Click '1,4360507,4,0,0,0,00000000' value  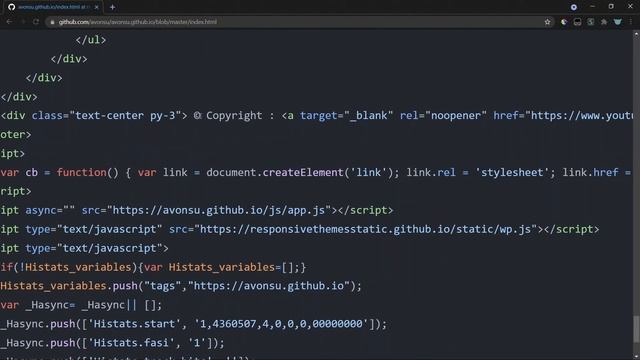coord(281,324)
